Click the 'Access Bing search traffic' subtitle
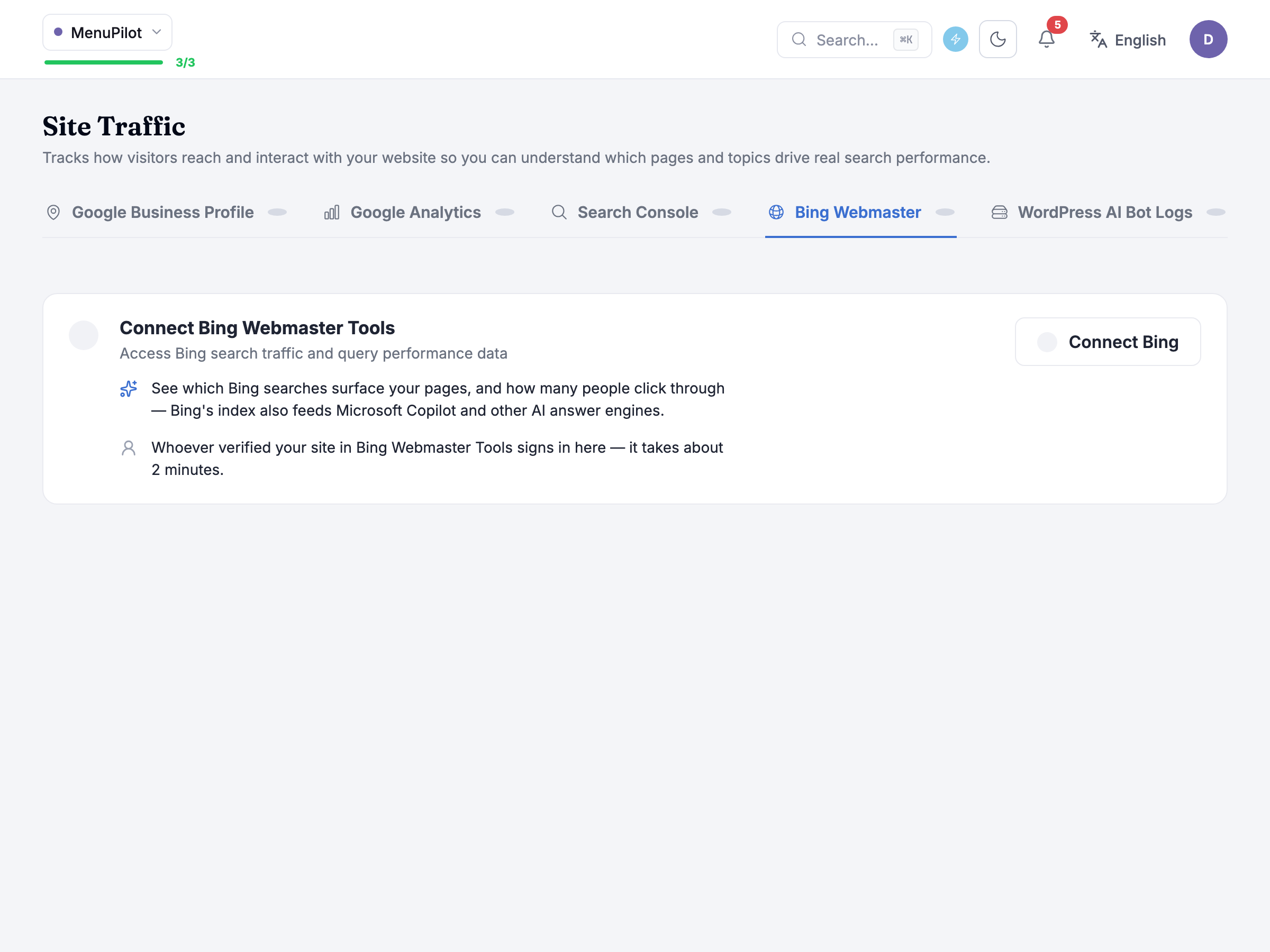The image size is (1270, 952). tap(313, 353)
